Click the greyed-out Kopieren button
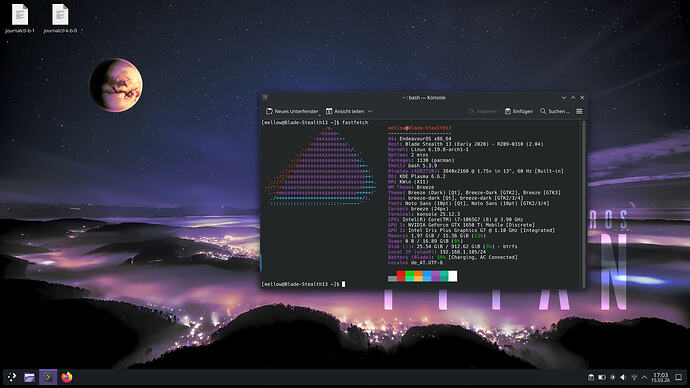The height and width of the screenshot is (388, 690). (x=483, y=111)
